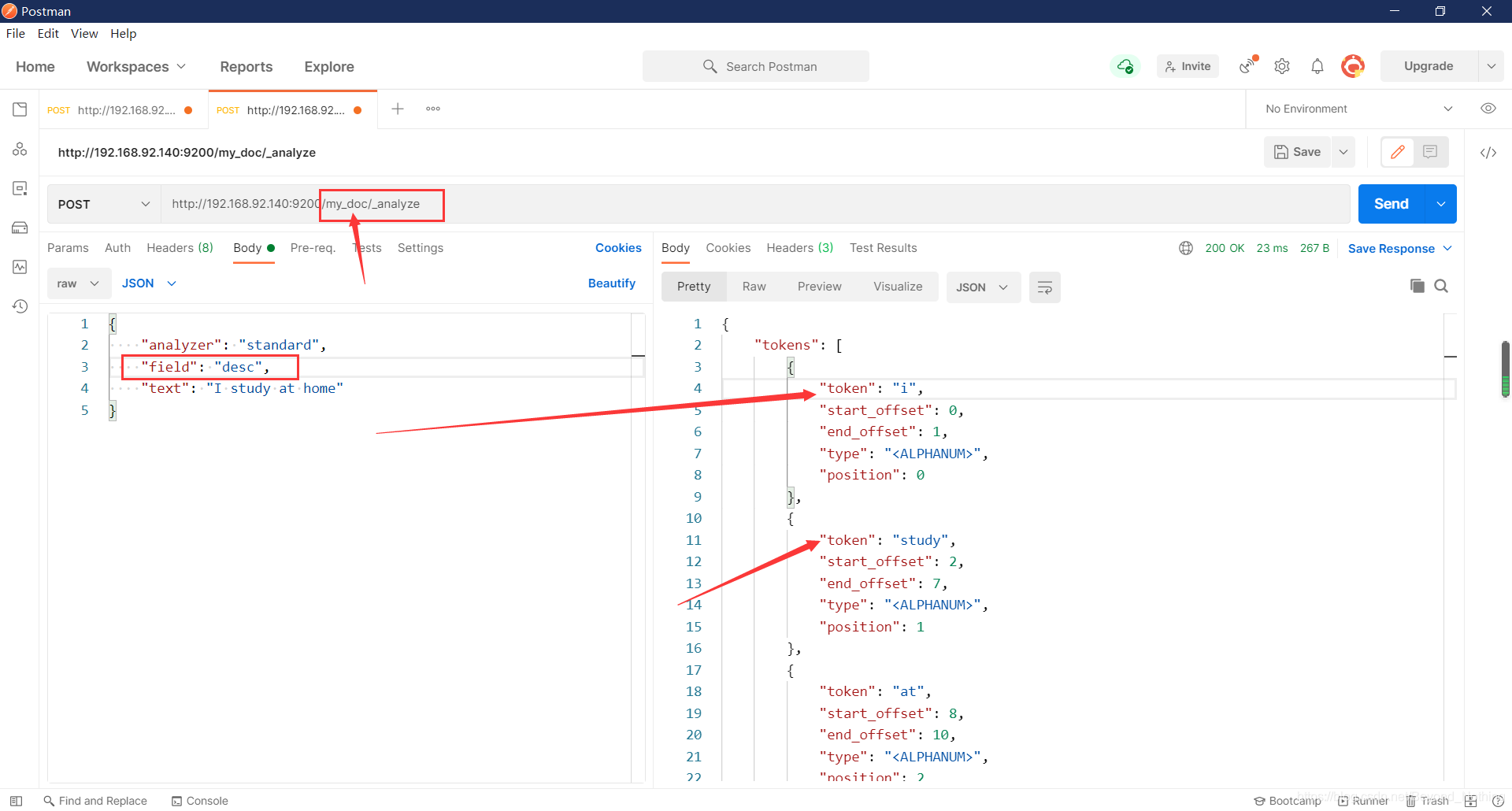Open the Edit menu

[48, 33]
